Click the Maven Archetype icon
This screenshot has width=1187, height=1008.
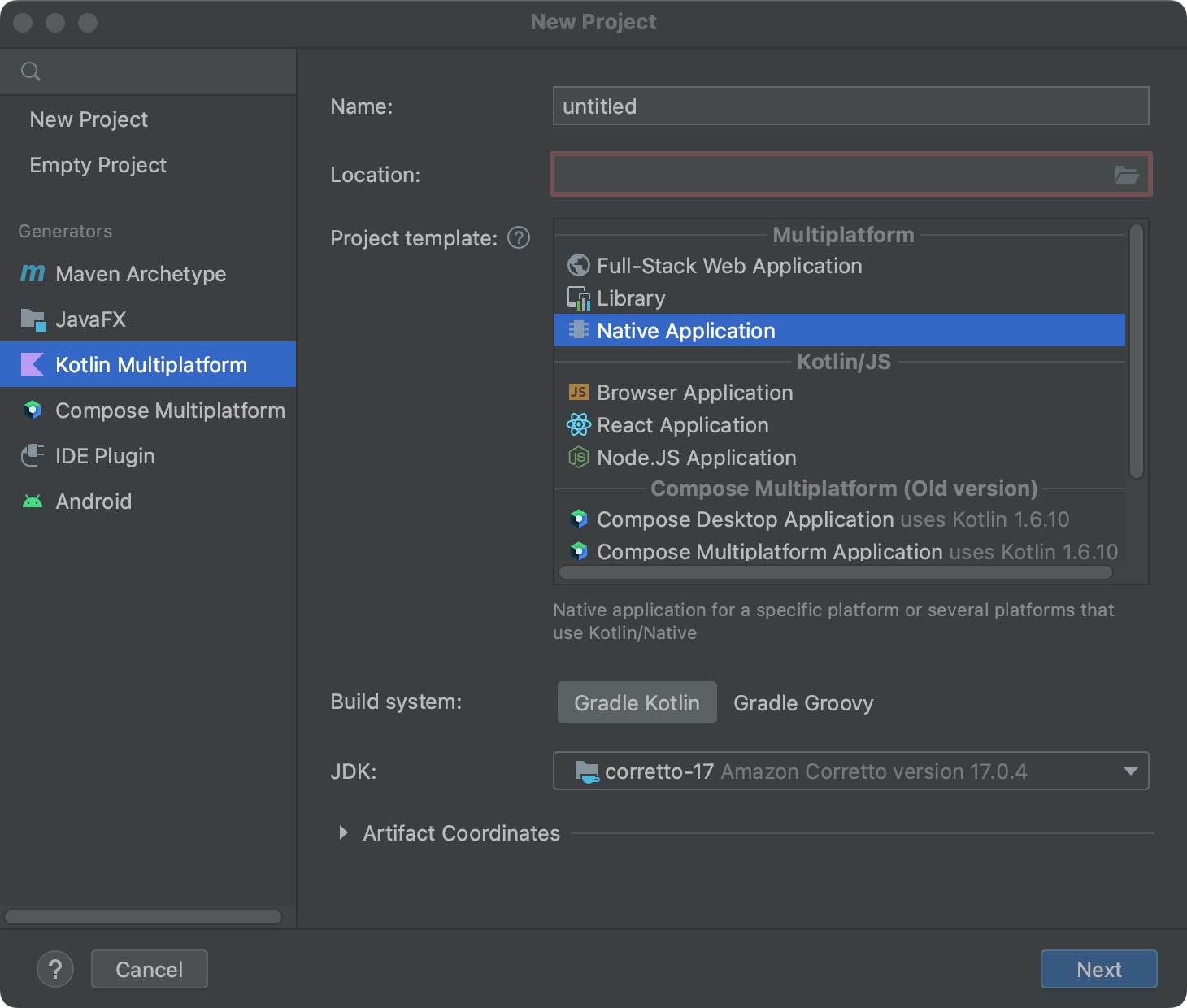[33, 274]
